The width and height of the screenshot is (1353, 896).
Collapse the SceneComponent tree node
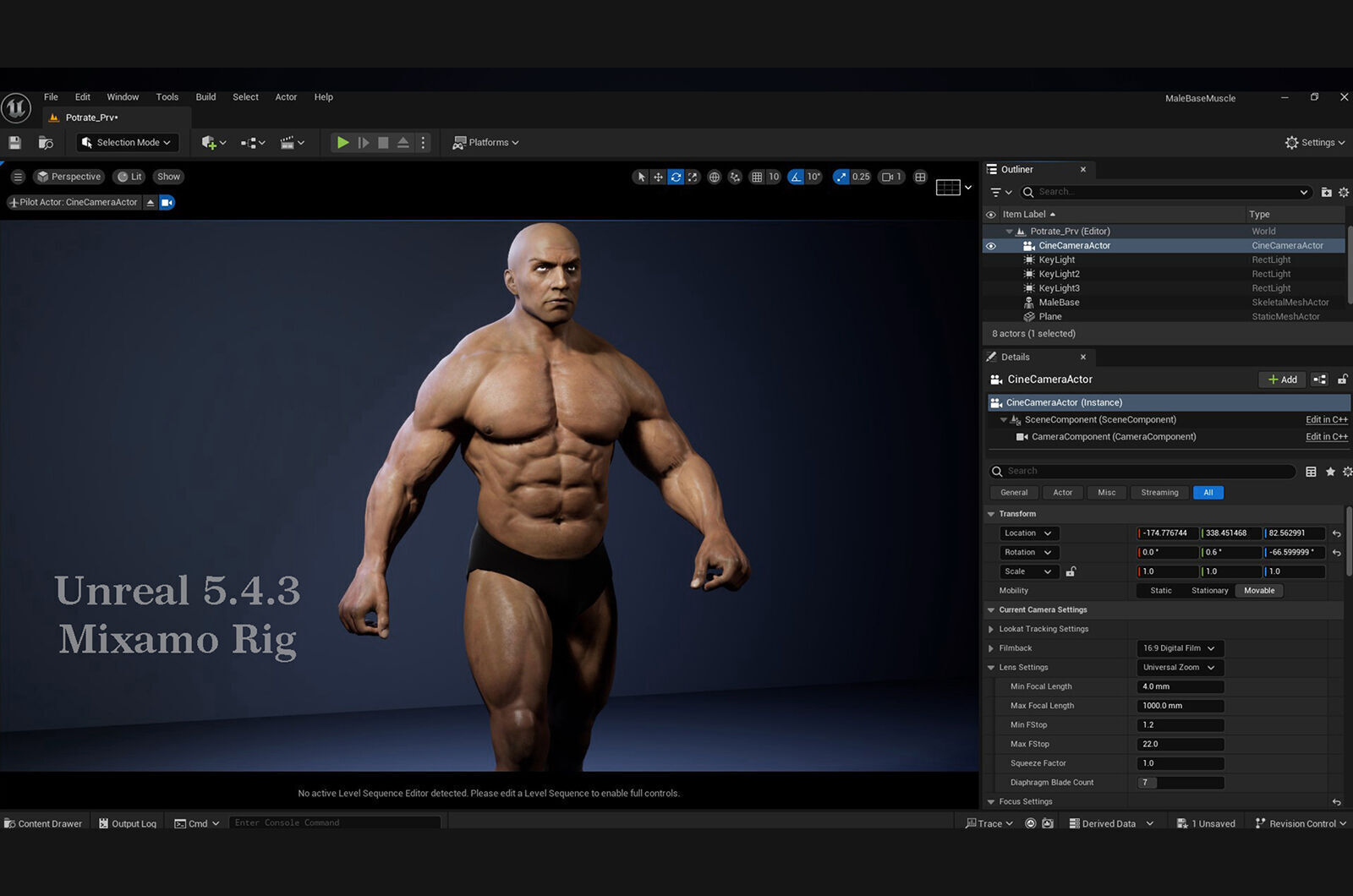coord(1004,420)
